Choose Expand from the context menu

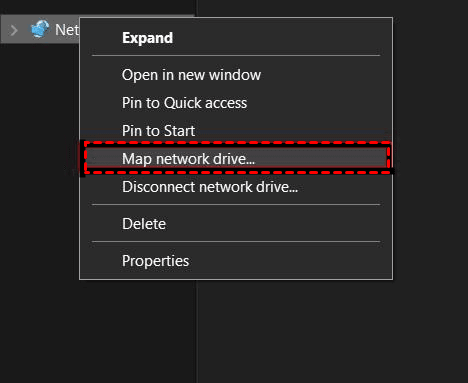click(147, 38)
